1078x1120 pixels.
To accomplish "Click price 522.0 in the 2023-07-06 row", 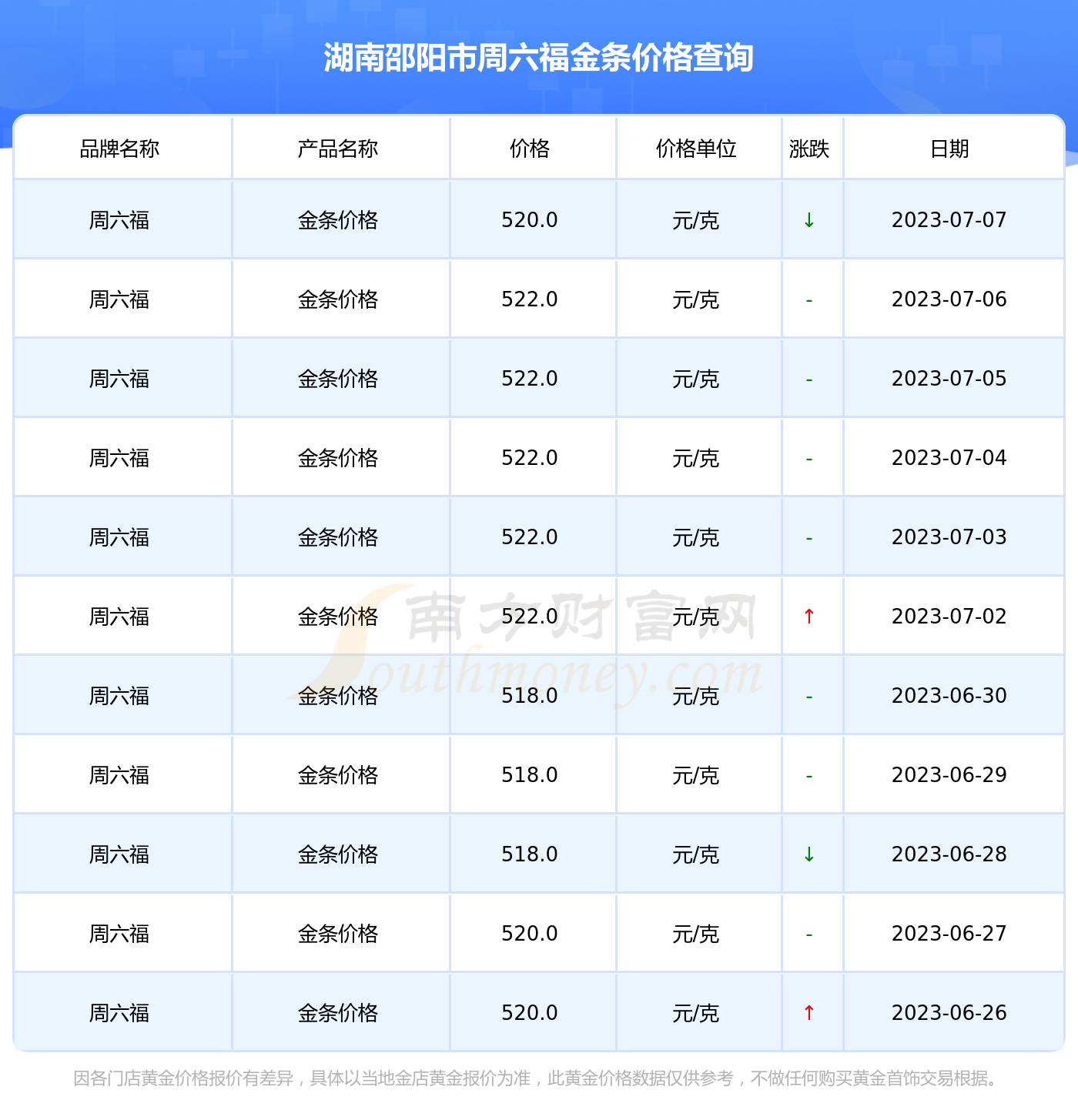I will click(x=530, y=299).
